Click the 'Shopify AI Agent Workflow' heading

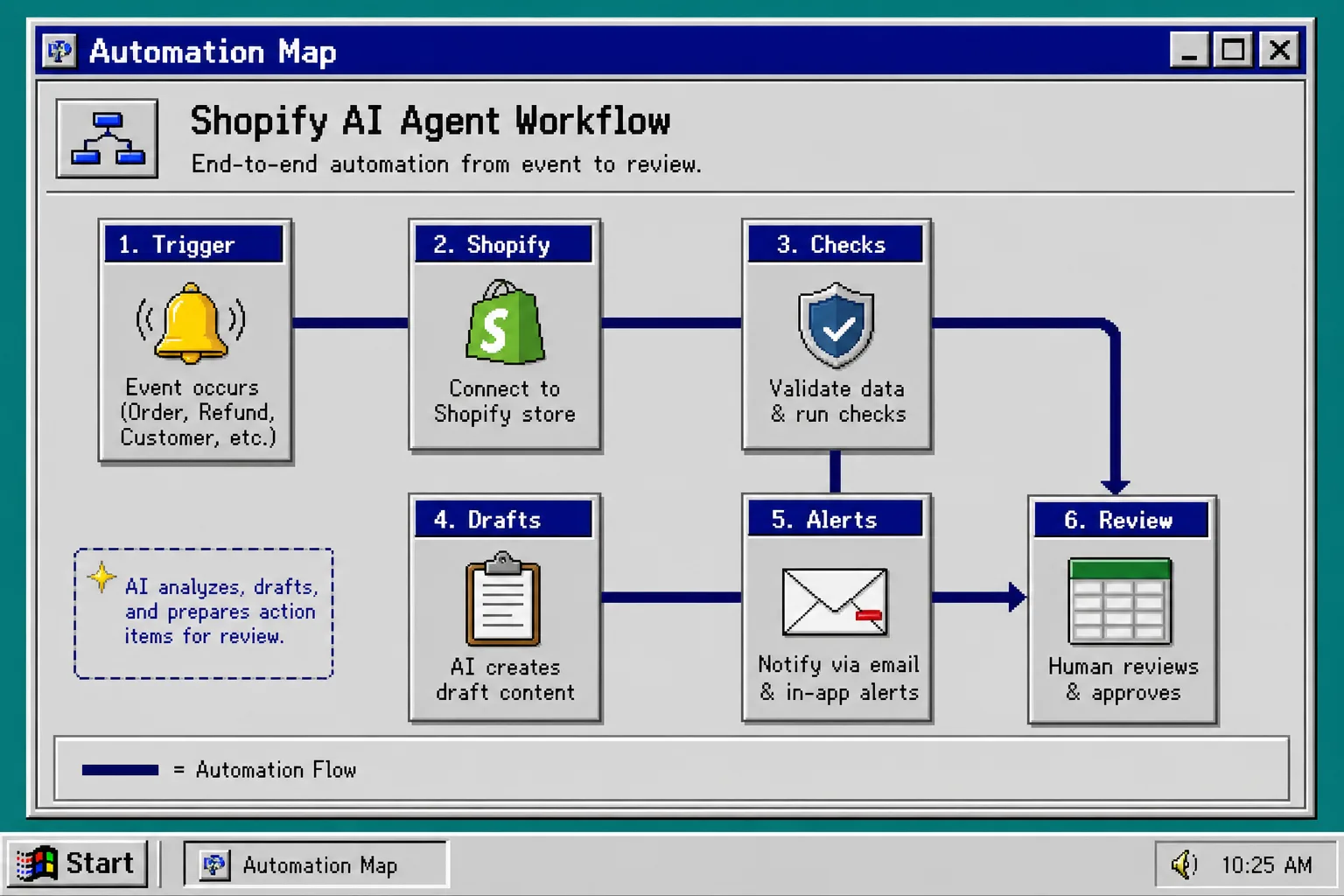pyautogui.click(x=430, y=121)
